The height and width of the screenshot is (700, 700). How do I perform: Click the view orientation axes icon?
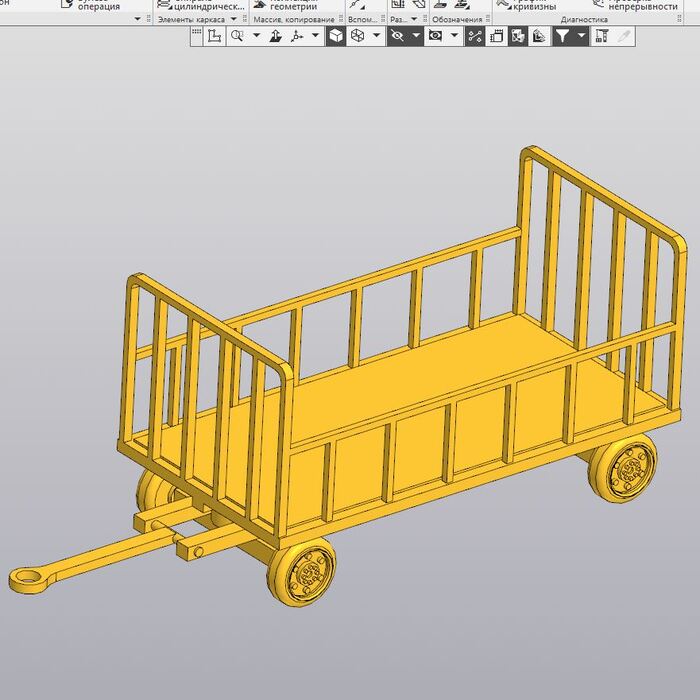point(297,36)
